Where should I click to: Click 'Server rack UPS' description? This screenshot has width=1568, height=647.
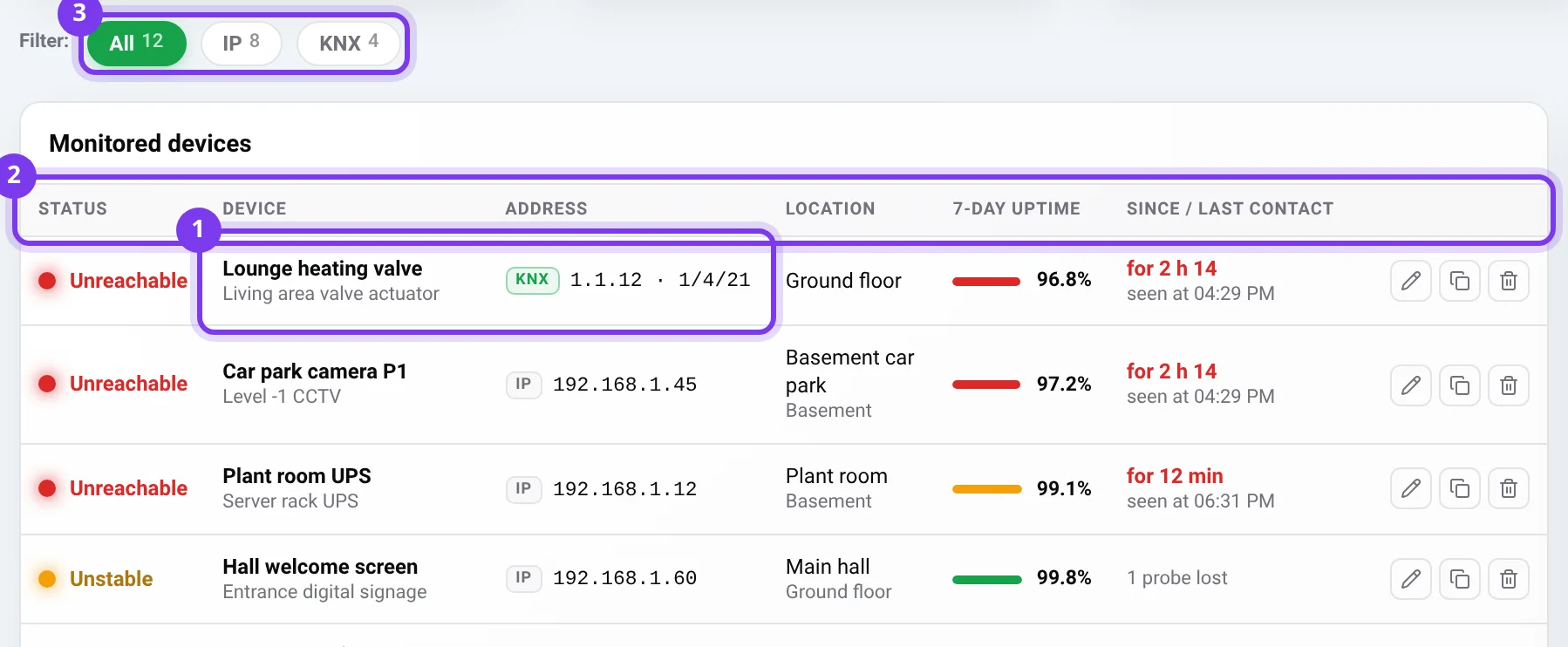coord(290,501)
